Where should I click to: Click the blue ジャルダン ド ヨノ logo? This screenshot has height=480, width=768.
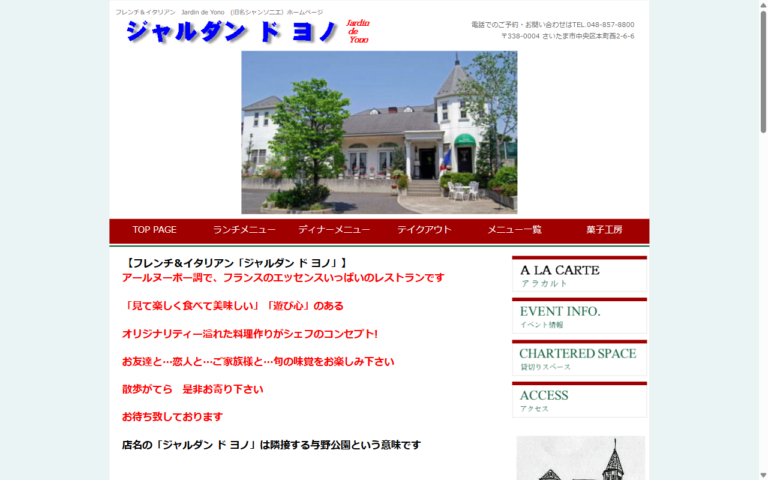click(x=231, y=32)
